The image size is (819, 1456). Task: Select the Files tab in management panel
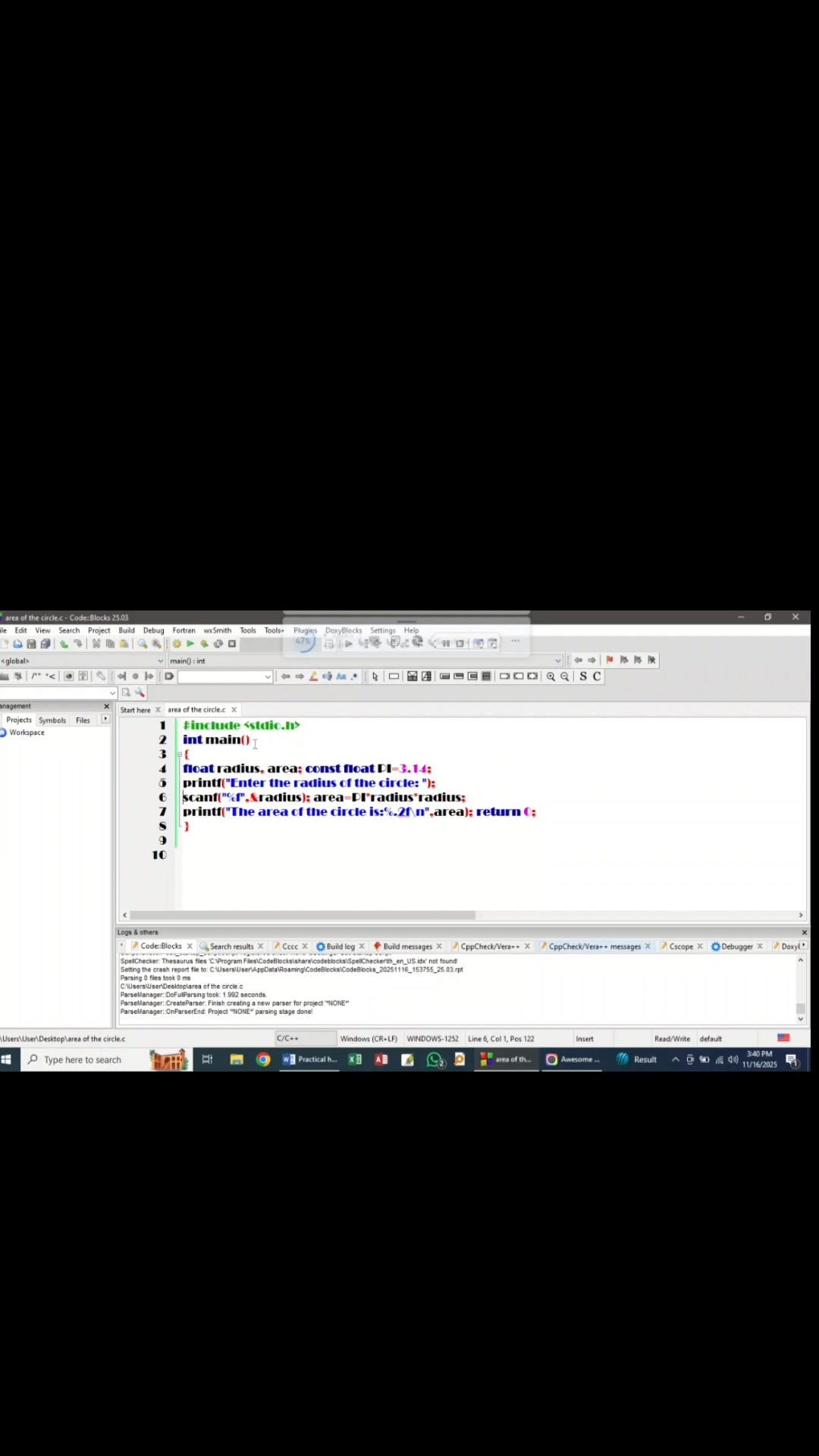coord(83,720)
